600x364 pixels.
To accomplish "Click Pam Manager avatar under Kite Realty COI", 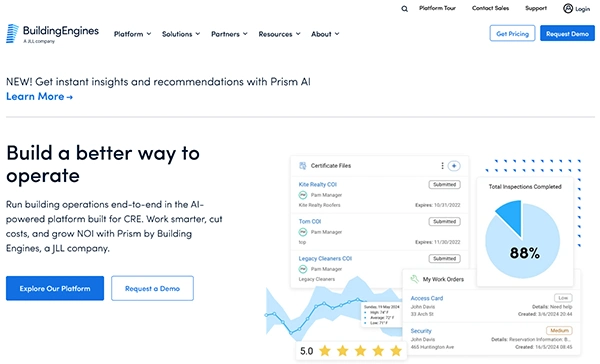I will pos(303,195).
